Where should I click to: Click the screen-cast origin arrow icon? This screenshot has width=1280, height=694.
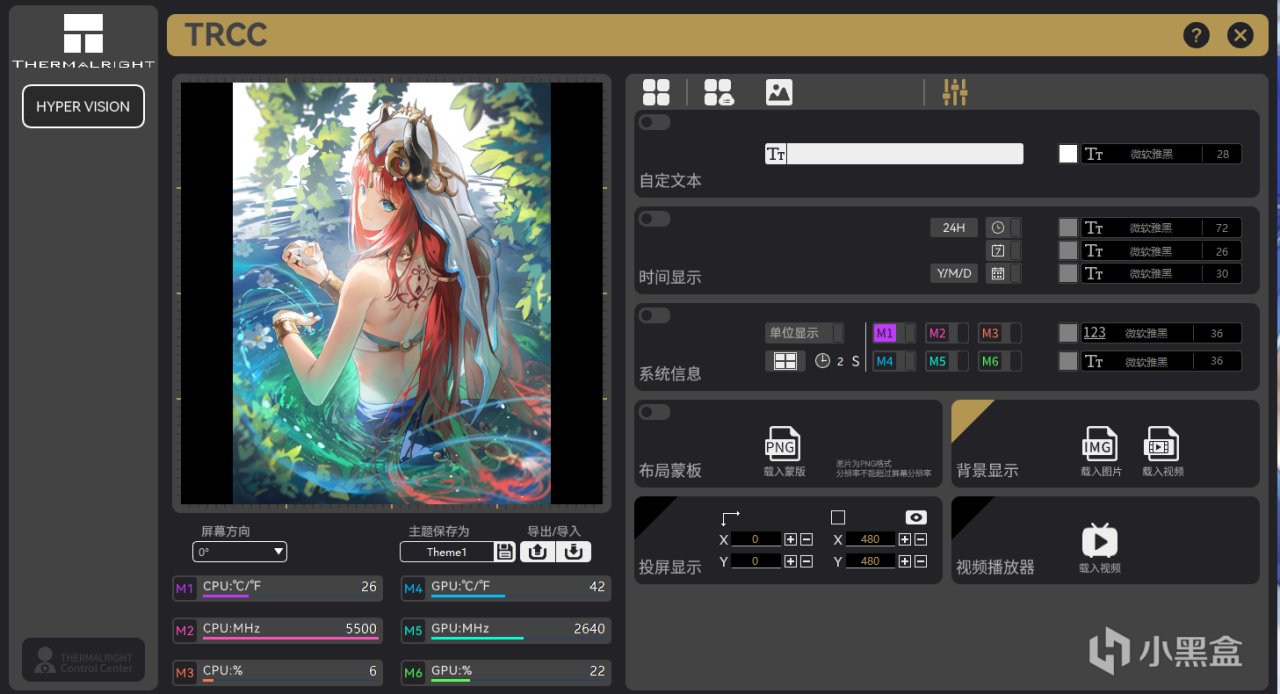[x=730, y=517]
